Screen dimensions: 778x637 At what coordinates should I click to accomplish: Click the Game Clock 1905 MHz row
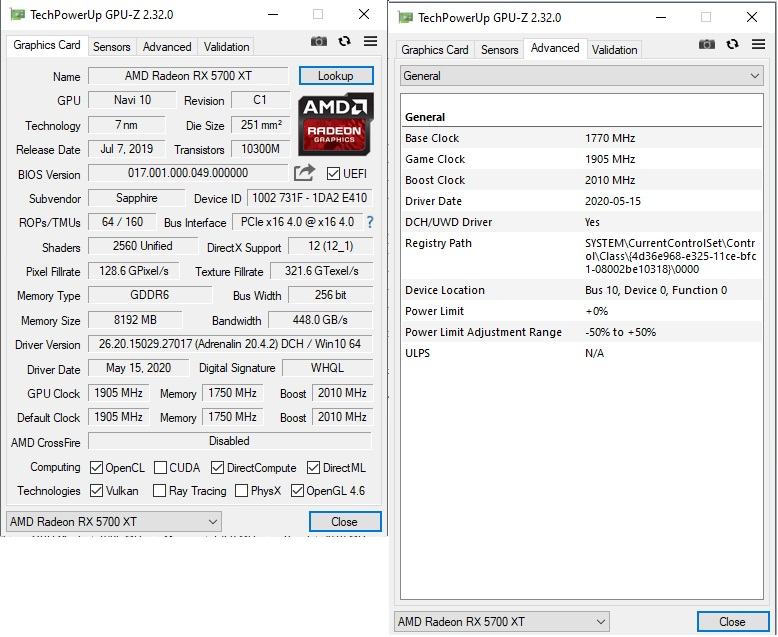tap(582, 159)
